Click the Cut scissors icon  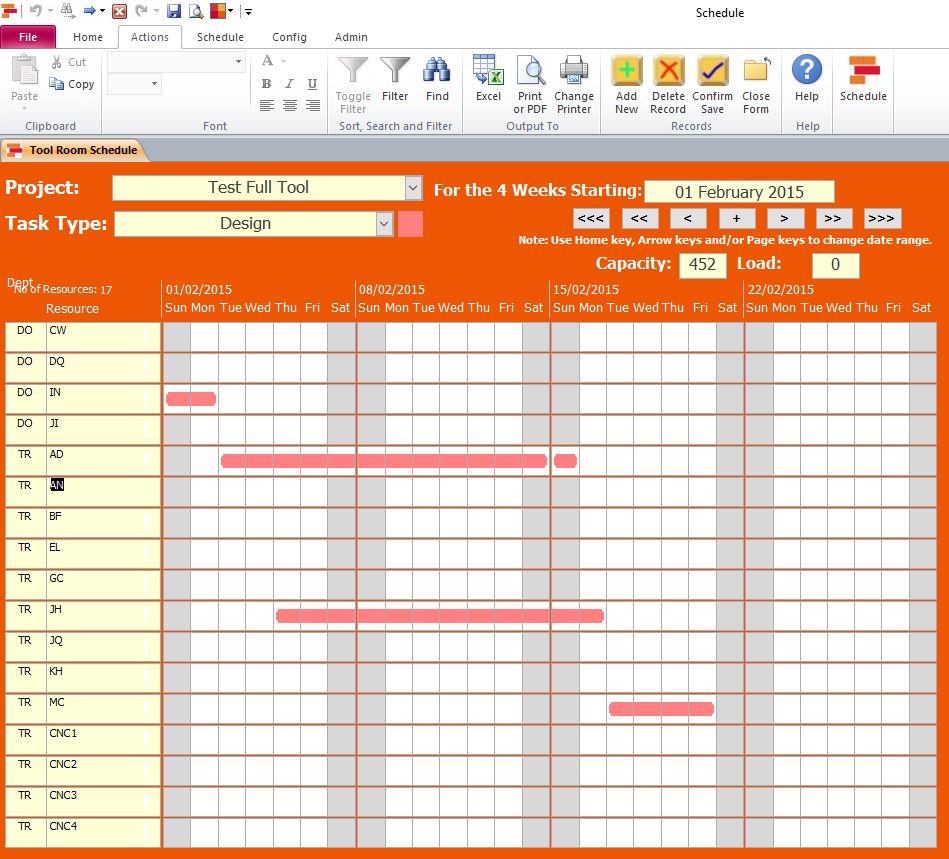(x=57, y=62)
